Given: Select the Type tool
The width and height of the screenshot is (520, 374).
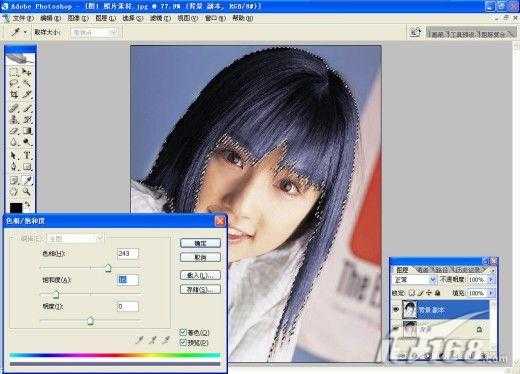Looking at the screenshot, I should point(27,155).
